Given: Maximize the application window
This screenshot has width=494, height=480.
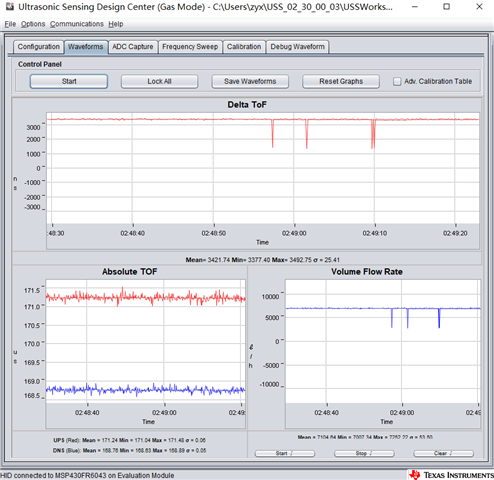Looking at the screenshot, I should click(447, 7).
